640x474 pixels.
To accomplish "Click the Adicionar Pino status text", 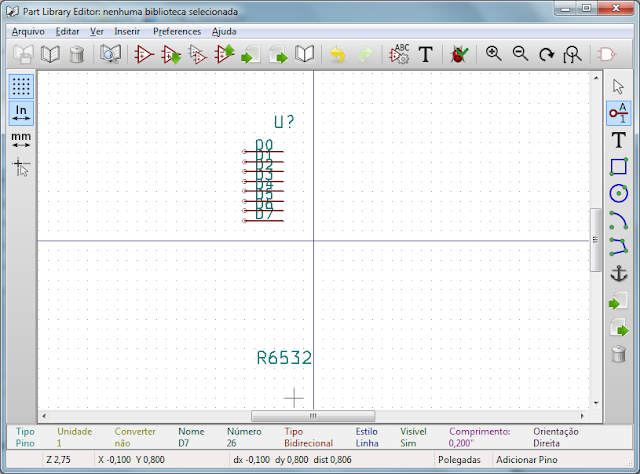I will (x=527, y=460).
